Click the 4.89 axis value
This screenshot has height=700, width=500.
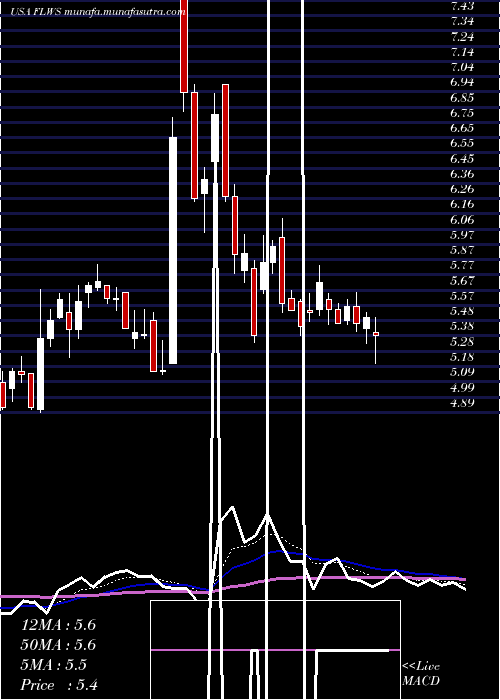click(x=462, y=403)
